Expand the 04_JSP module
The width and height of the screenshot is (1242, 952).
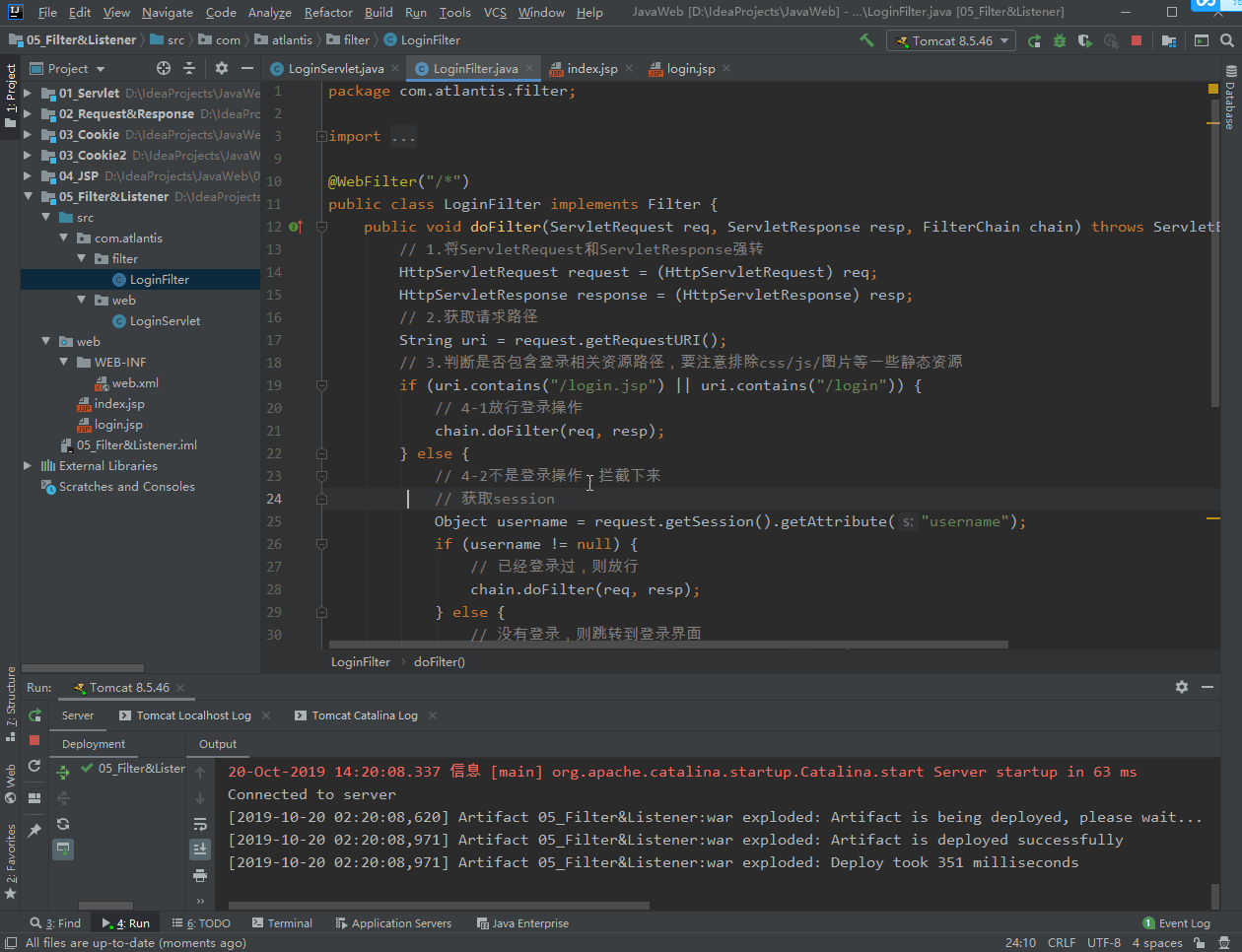coord(28,175)
